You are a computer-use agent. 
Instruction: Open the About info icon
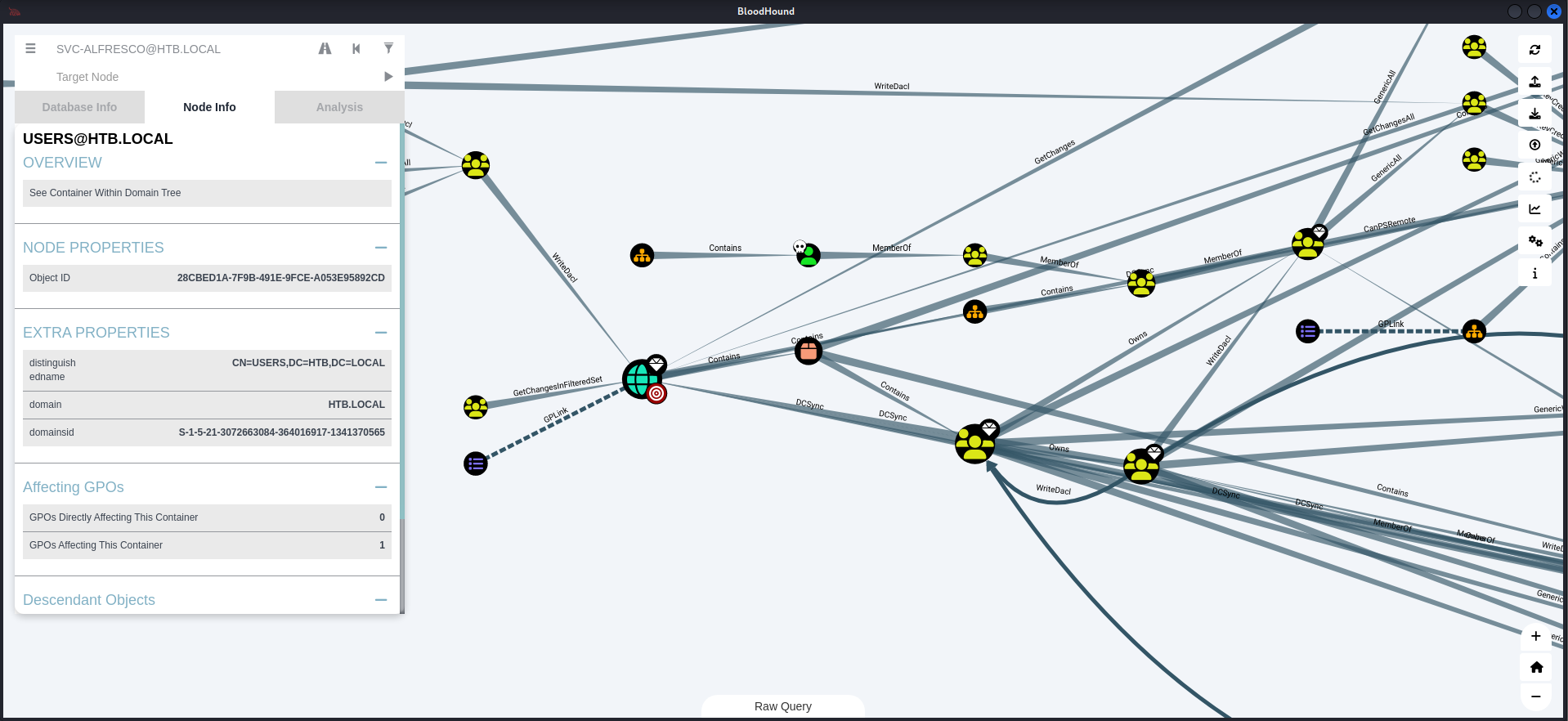(1534, 273)
